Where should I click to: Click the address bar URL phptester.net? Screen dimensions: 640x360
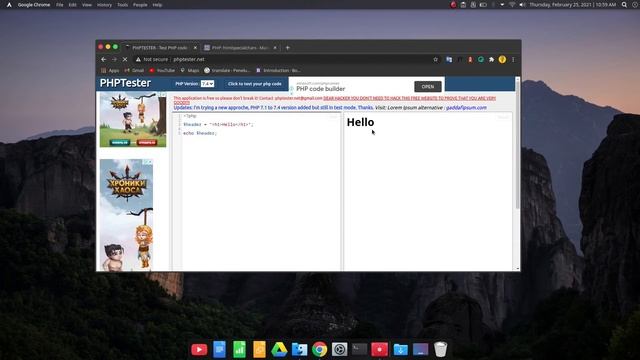(x=189, y=60)
